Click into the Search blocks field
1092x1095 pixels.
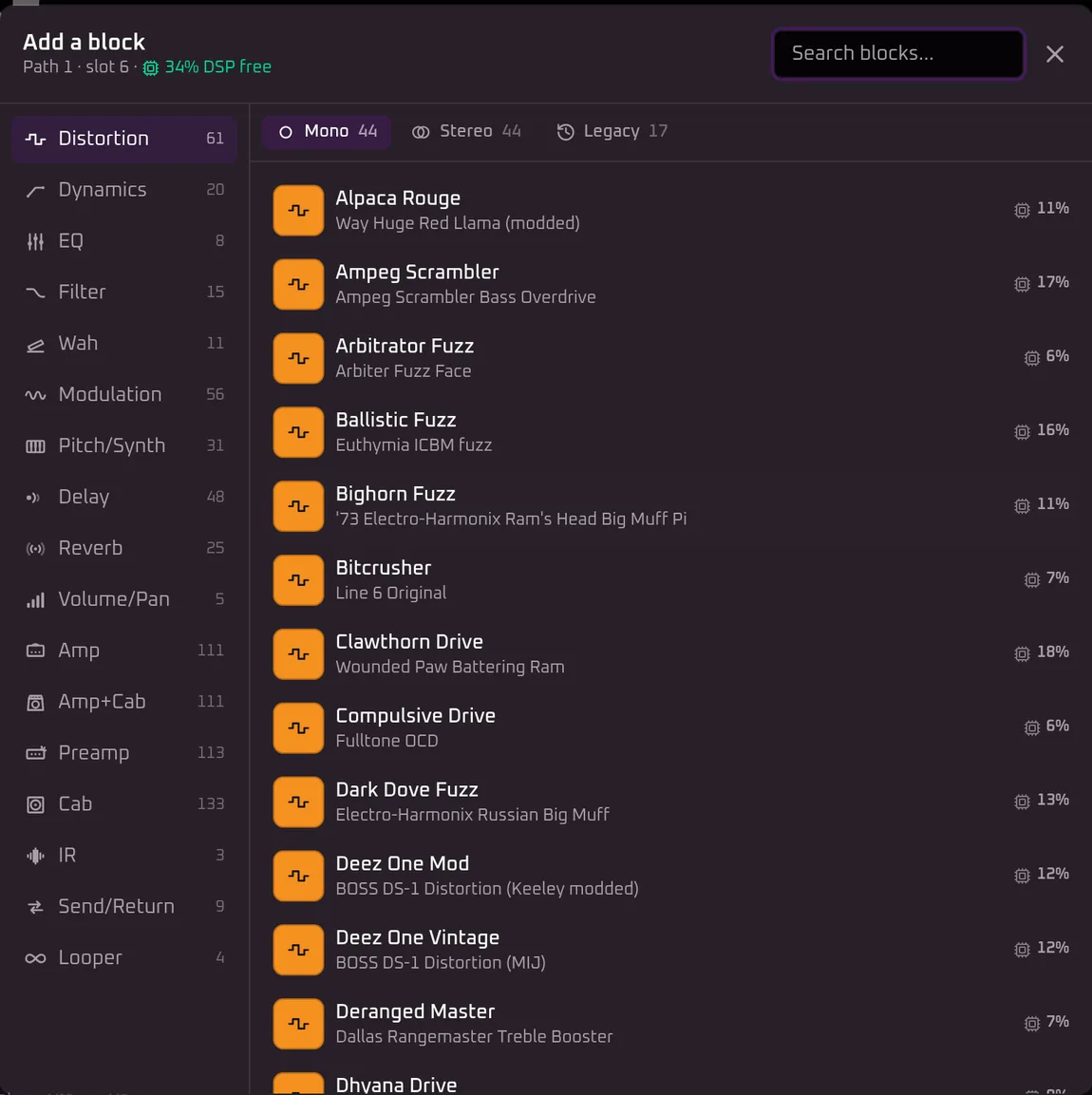[x=898, y=54]
